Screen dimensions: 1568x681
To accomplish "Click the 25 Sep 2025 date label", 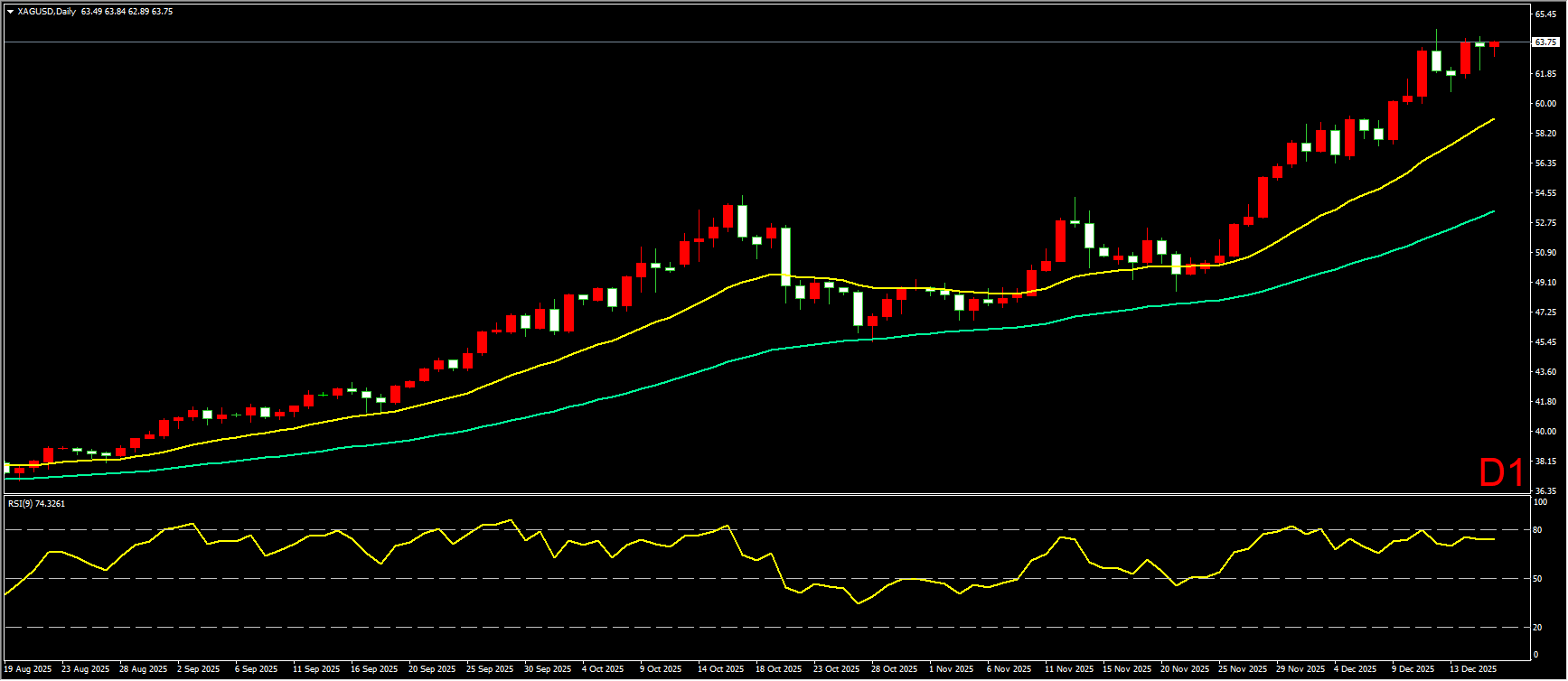I will tap(489, 669).
